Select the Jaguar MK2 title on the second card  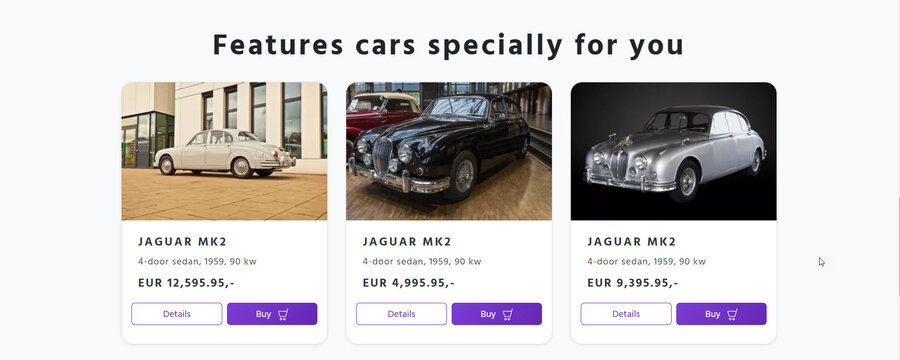[x=407, y=242]
